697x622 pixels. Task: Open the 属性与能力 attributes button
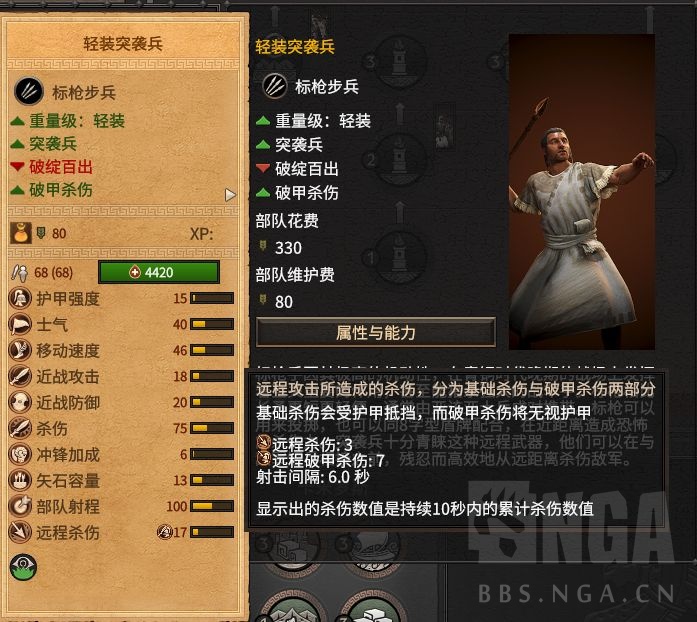point(376,332)
